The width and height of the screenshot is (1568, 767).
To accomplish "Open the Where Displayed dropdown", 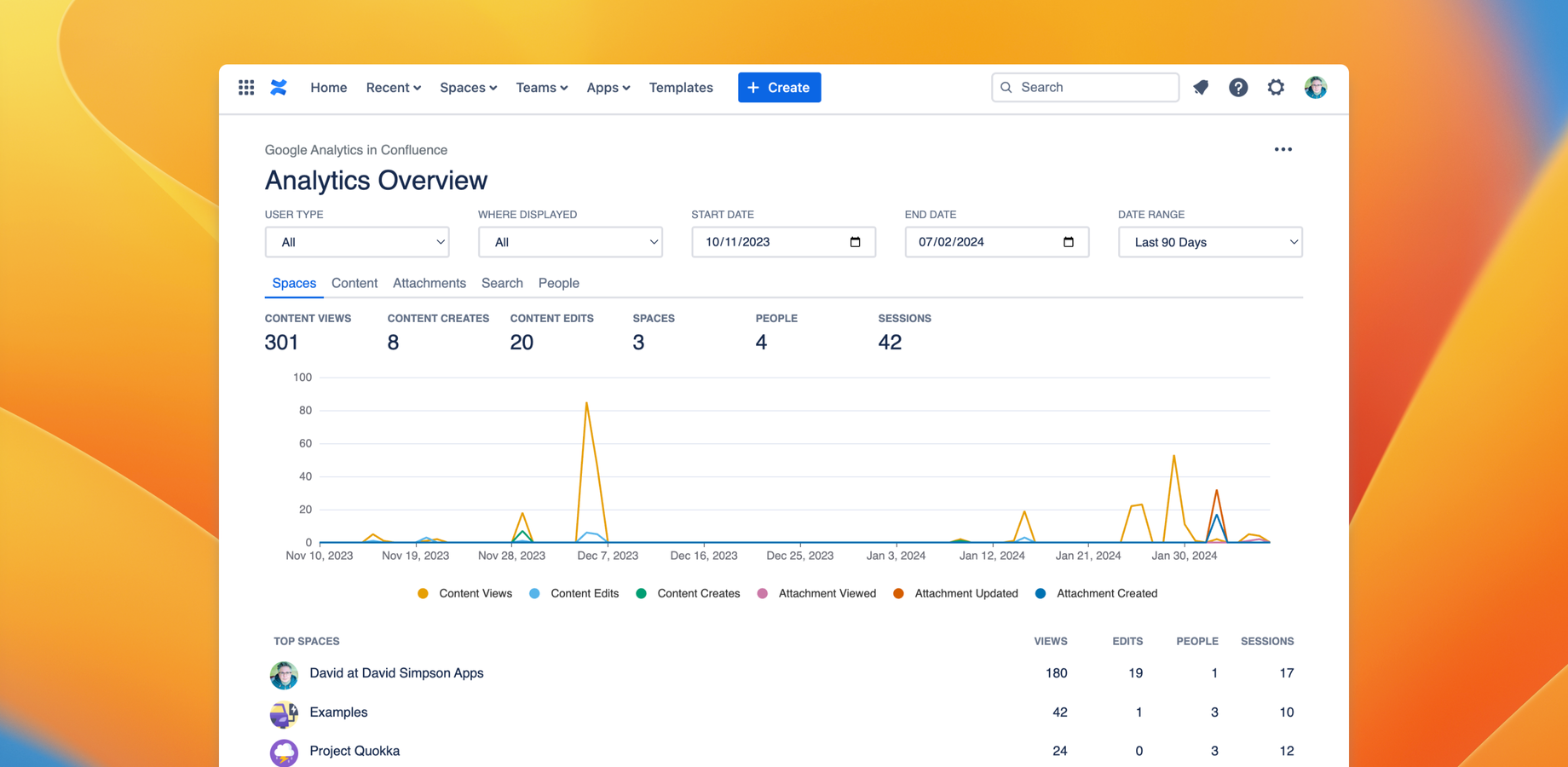I will tap(570, 242).
